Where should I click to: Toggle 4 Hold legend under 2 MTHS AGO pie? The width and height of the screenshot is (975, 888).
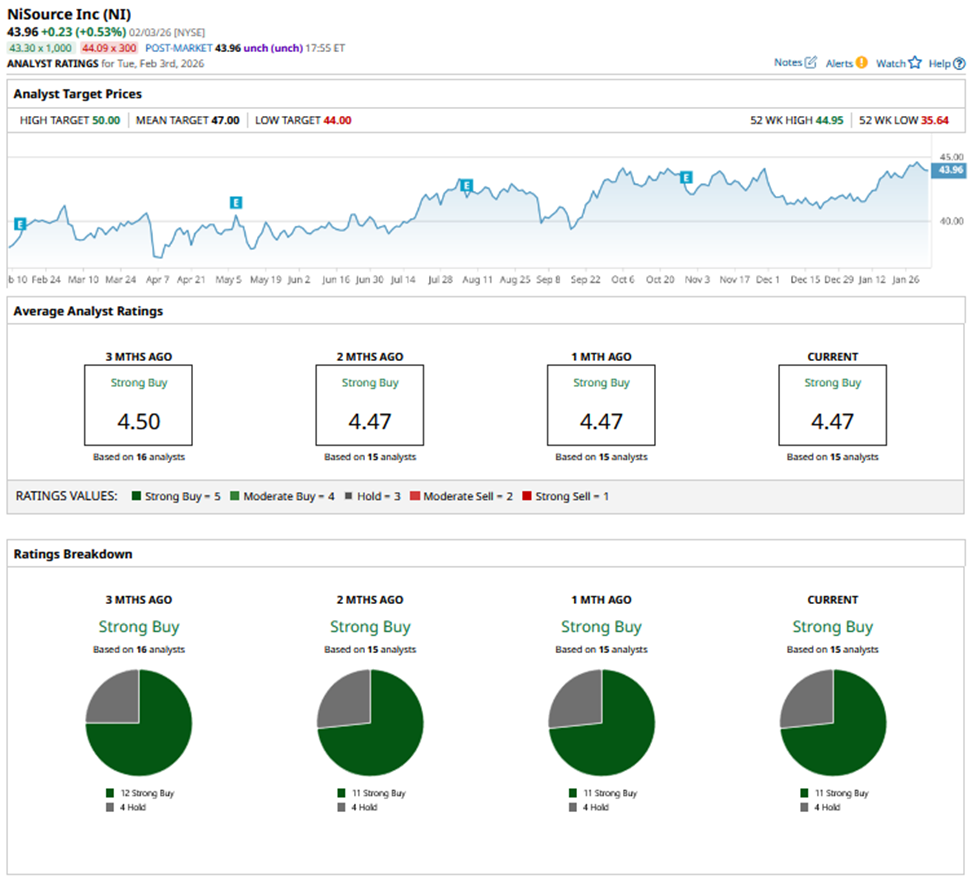coord(364,806)
